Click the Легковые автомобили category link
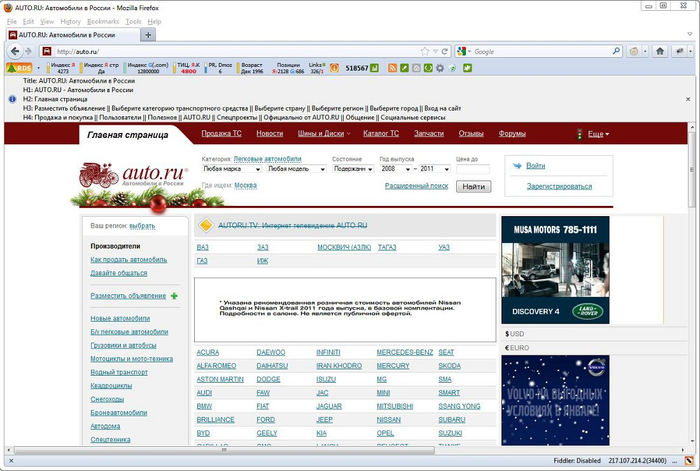The width and height of the screenshot is (700, 471). click(x=267, y=159)
